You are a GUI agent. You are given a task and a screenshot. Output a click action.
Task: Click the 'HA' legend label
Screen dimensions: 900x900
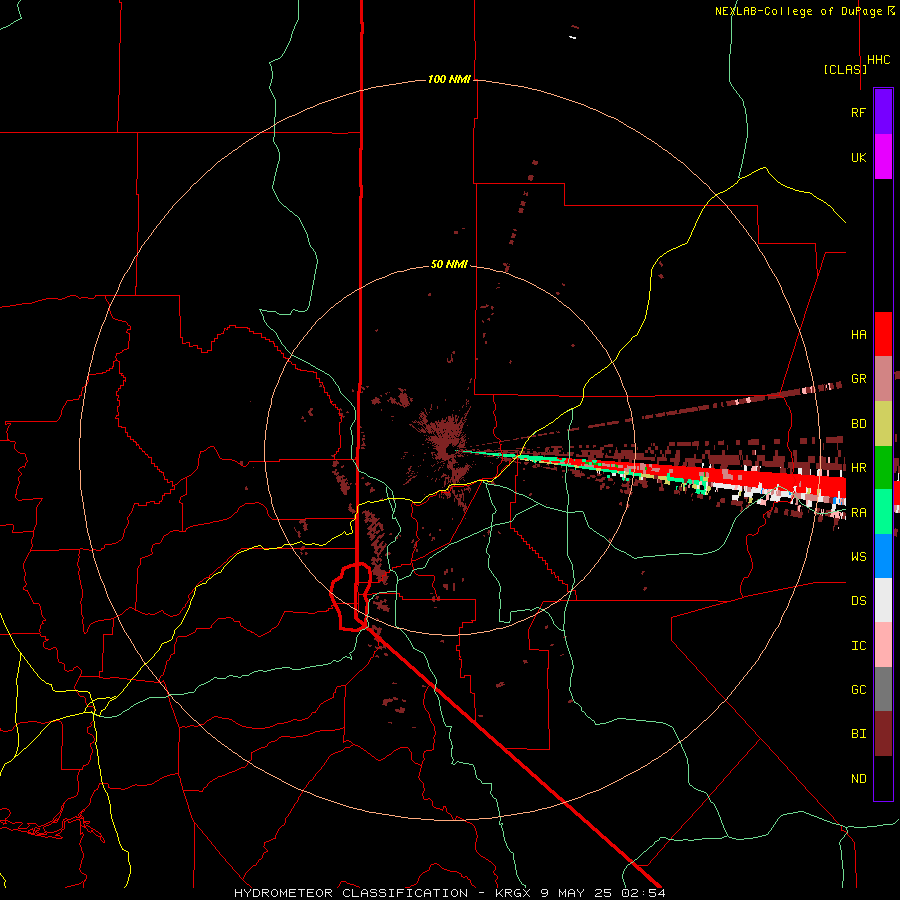pyautogui.click(x=858, y=334)
